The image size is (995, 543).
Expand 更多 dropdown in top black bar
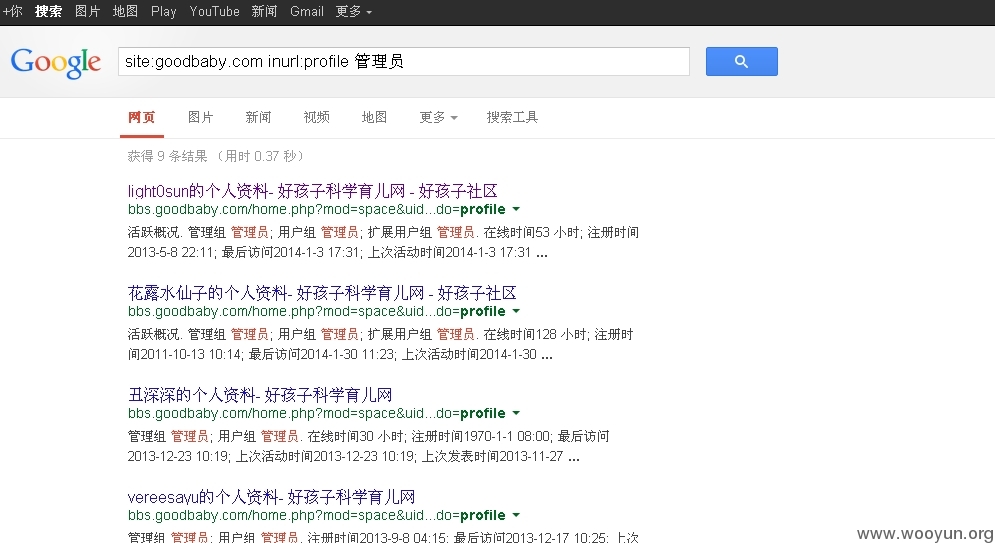353,11
